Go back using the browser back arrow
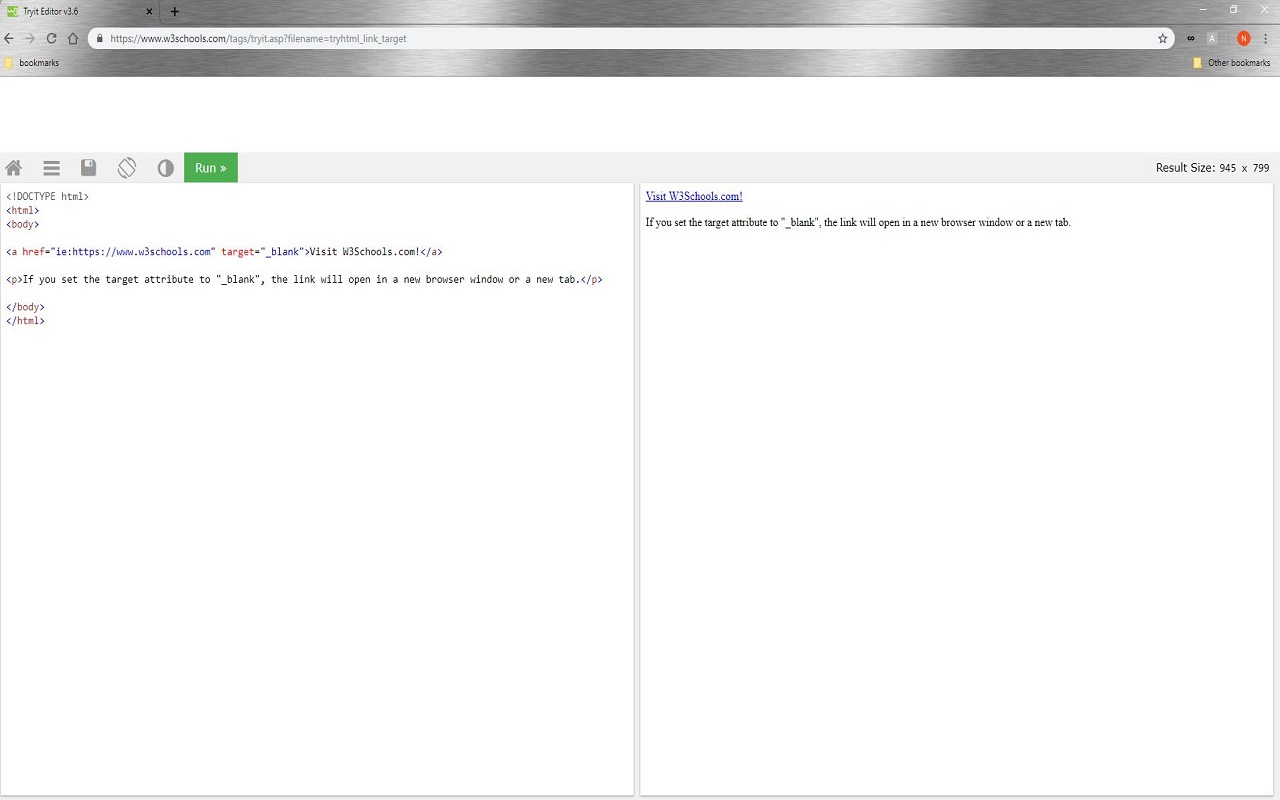1280x800 pixels. [x=9, y=38]
